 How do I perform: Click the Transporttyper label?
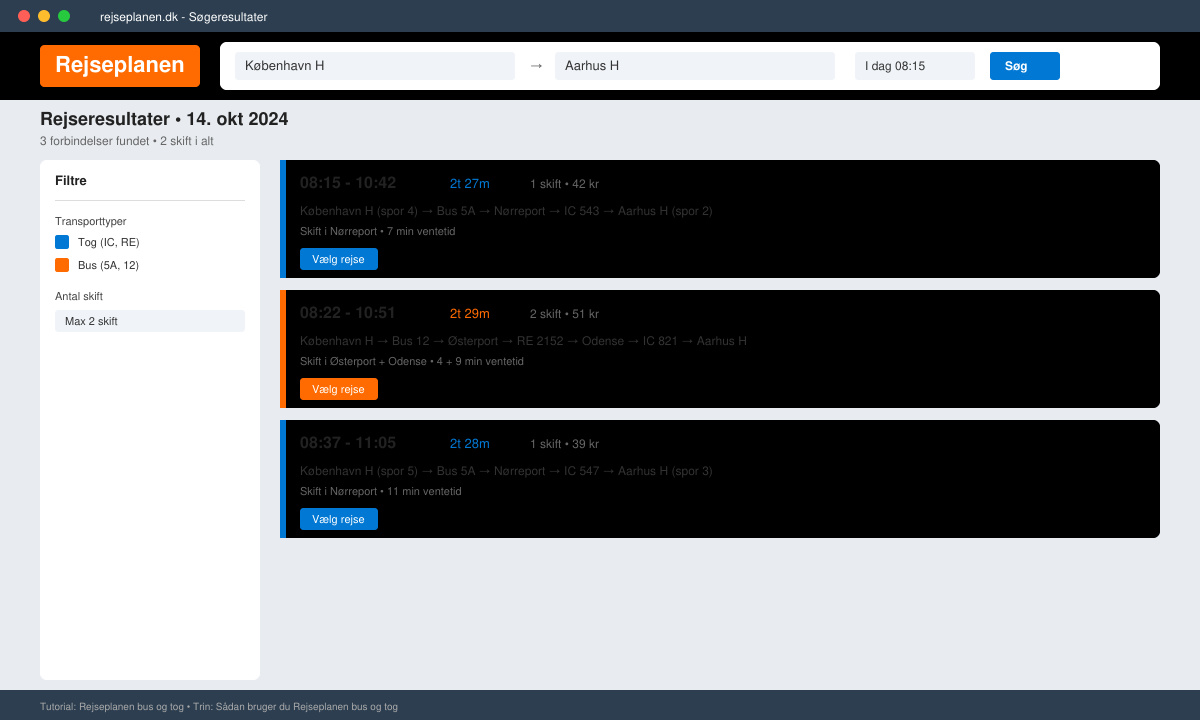click(x=91, y=221)
